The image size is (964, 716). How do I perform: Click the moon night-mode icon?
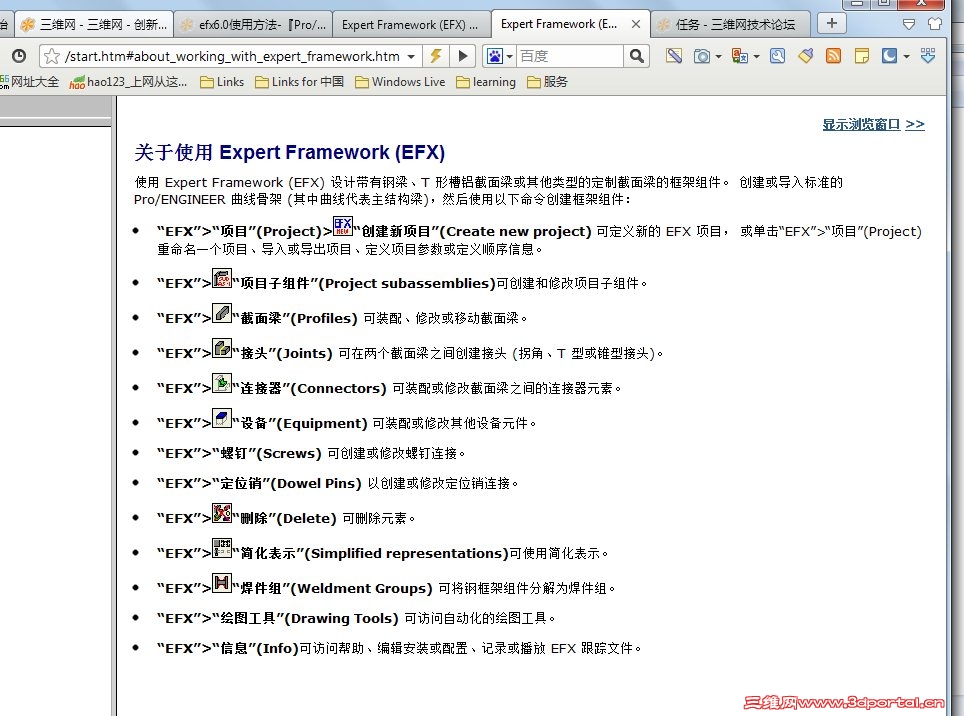click(889, 57)
